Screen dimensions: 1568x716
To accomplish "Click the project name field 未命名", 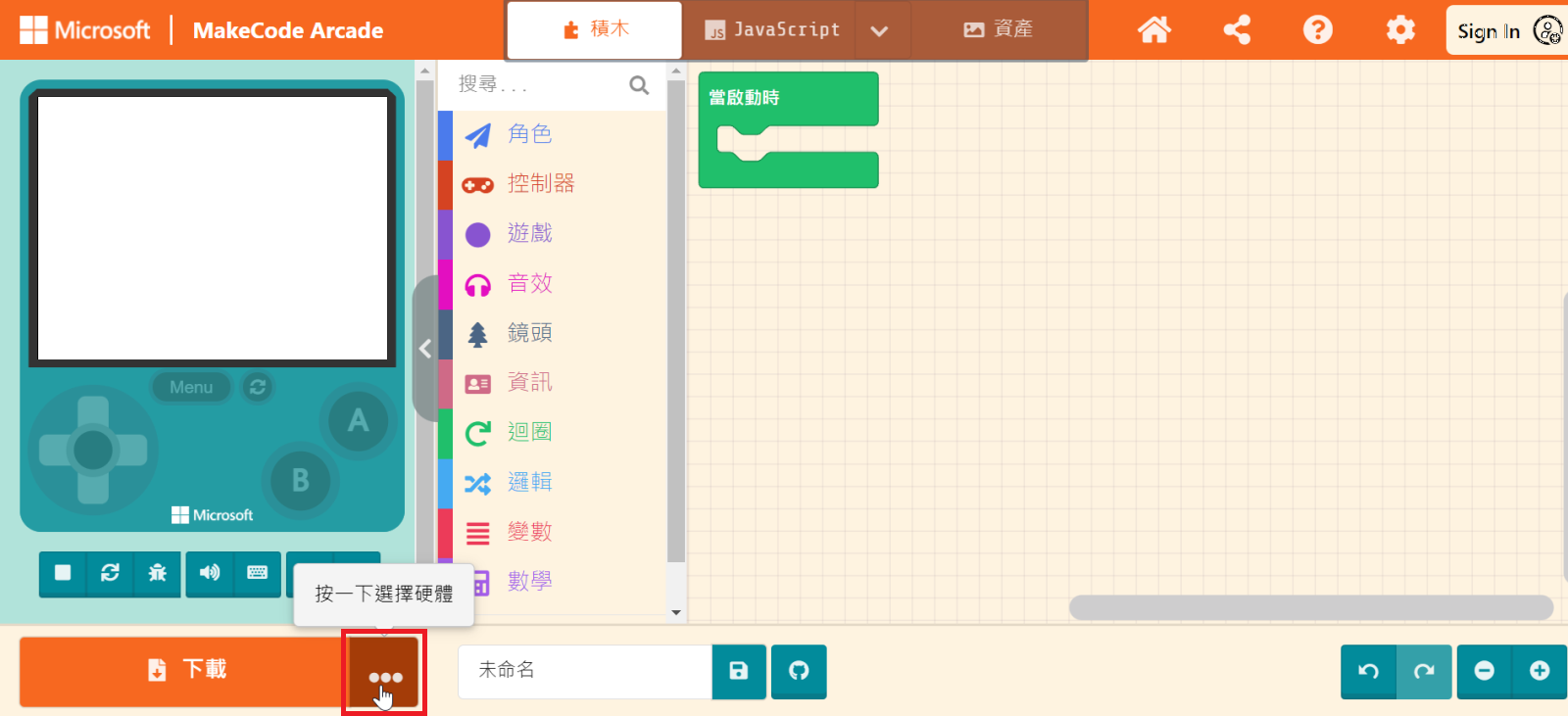I will point(585,671).
